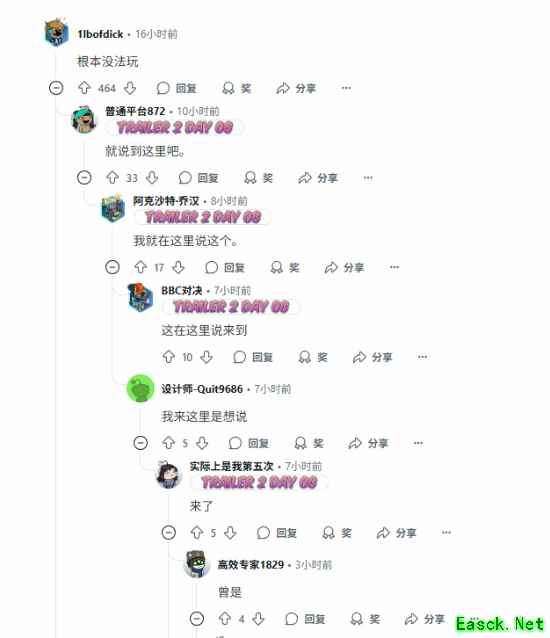Downvote the 设计师-Quit9686 comment
Screen dimensions: 550x638
coord(202,443)
